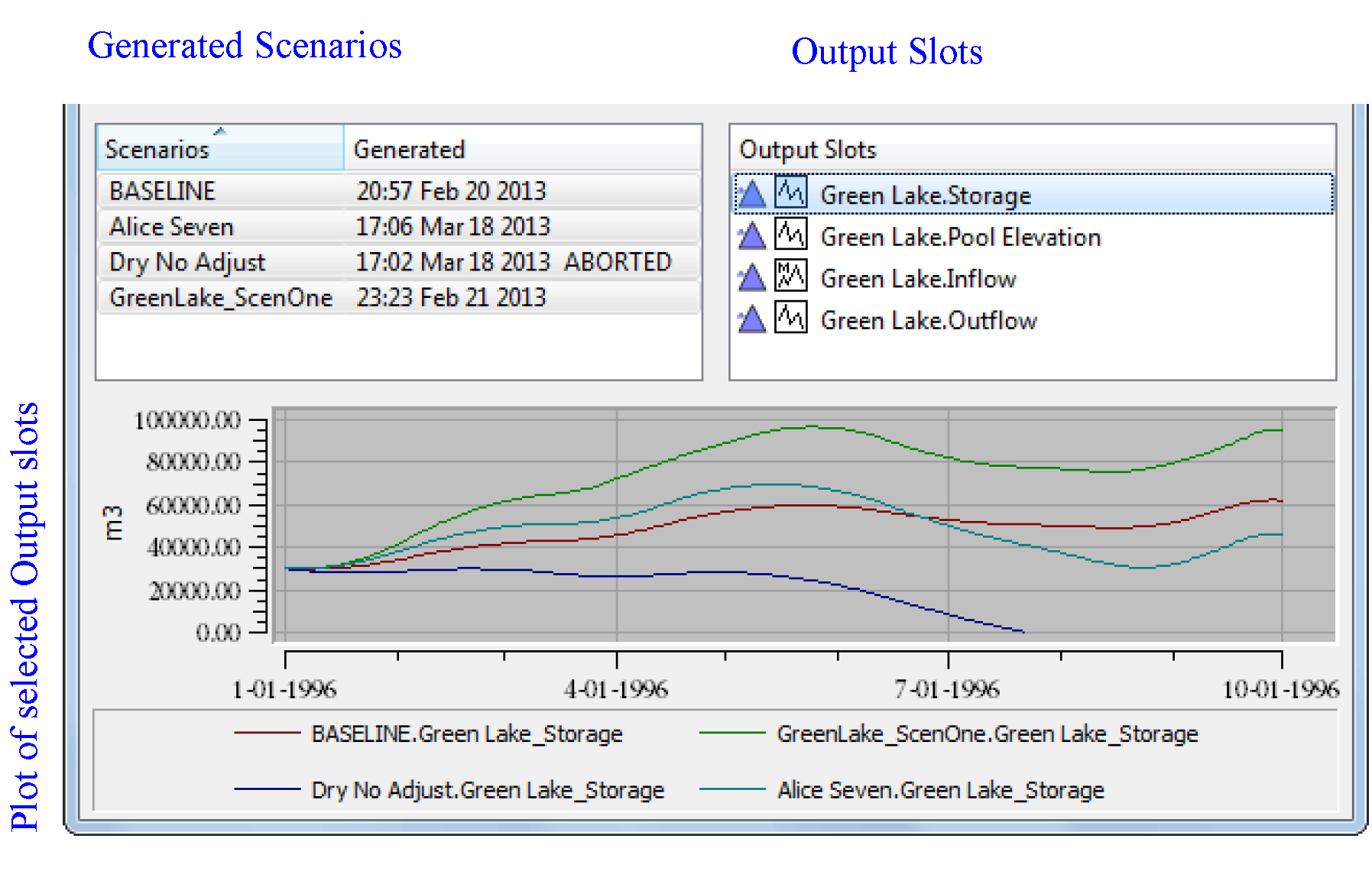Click blue triangle beside Green Lake.Outflow

click(x=752, y=319)
